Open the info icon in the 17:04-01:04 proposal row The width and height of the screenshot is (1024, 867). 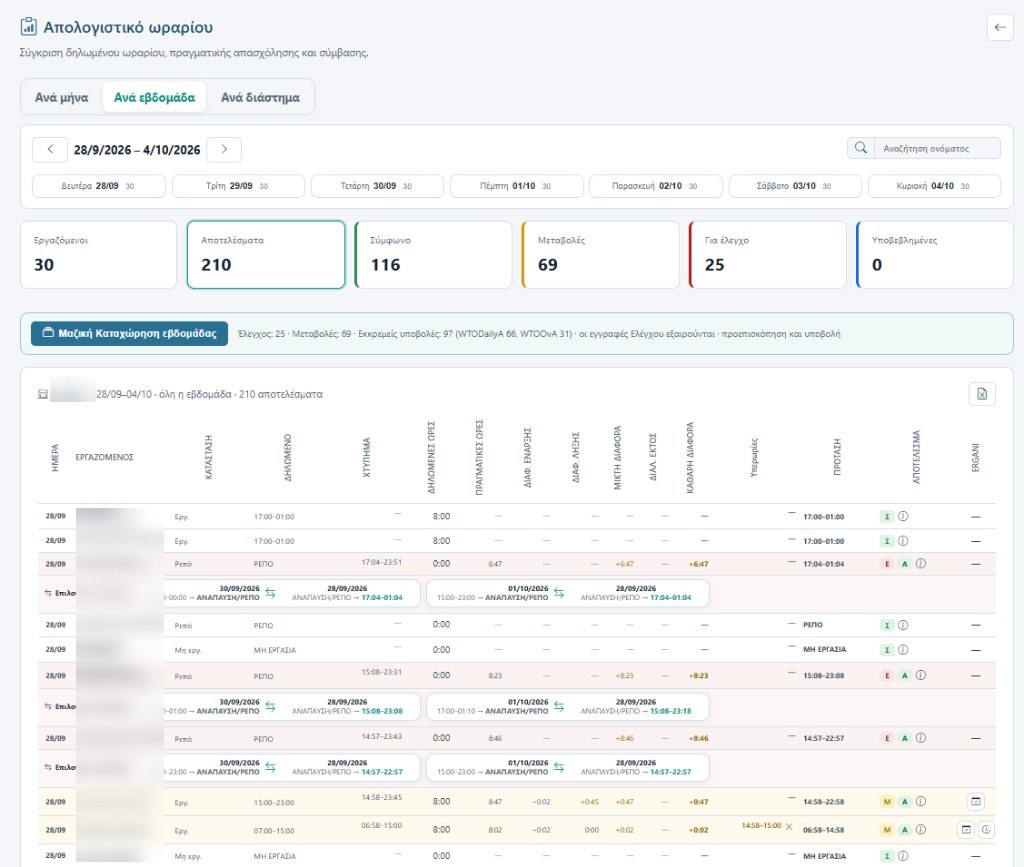(921, 563)
